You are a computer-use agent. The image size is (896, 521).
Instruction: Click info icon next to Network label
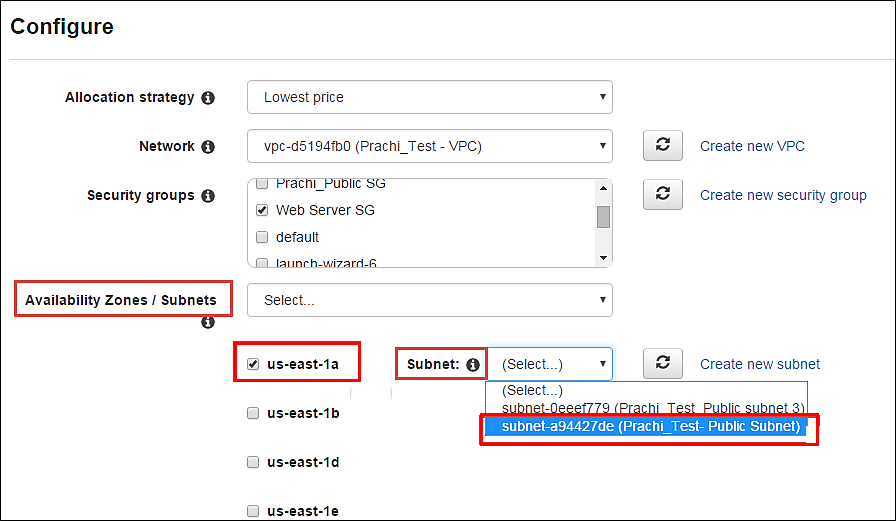(208, 147)
